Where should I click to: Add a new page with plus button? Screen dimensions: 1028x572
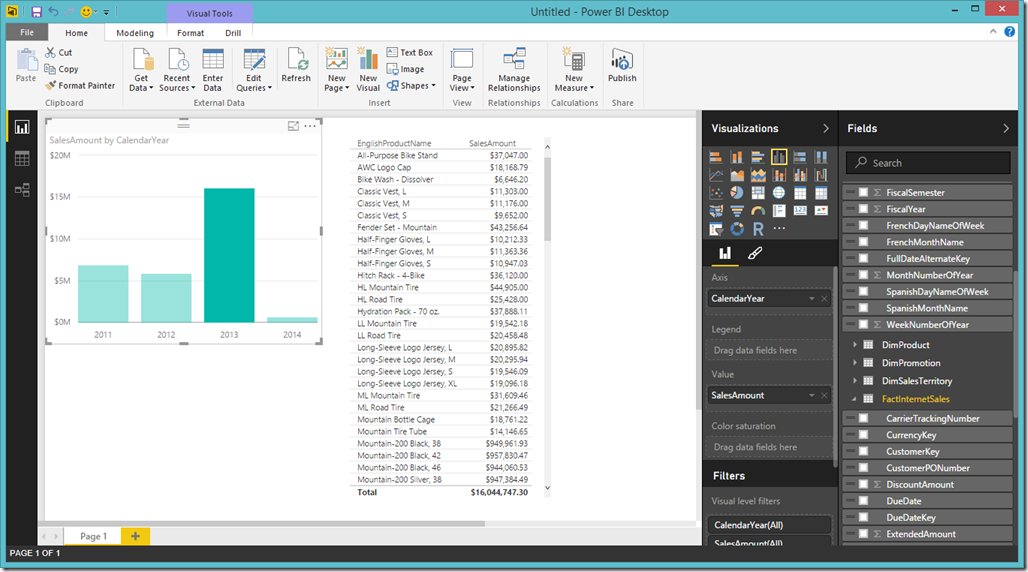[x=136, y=536]
